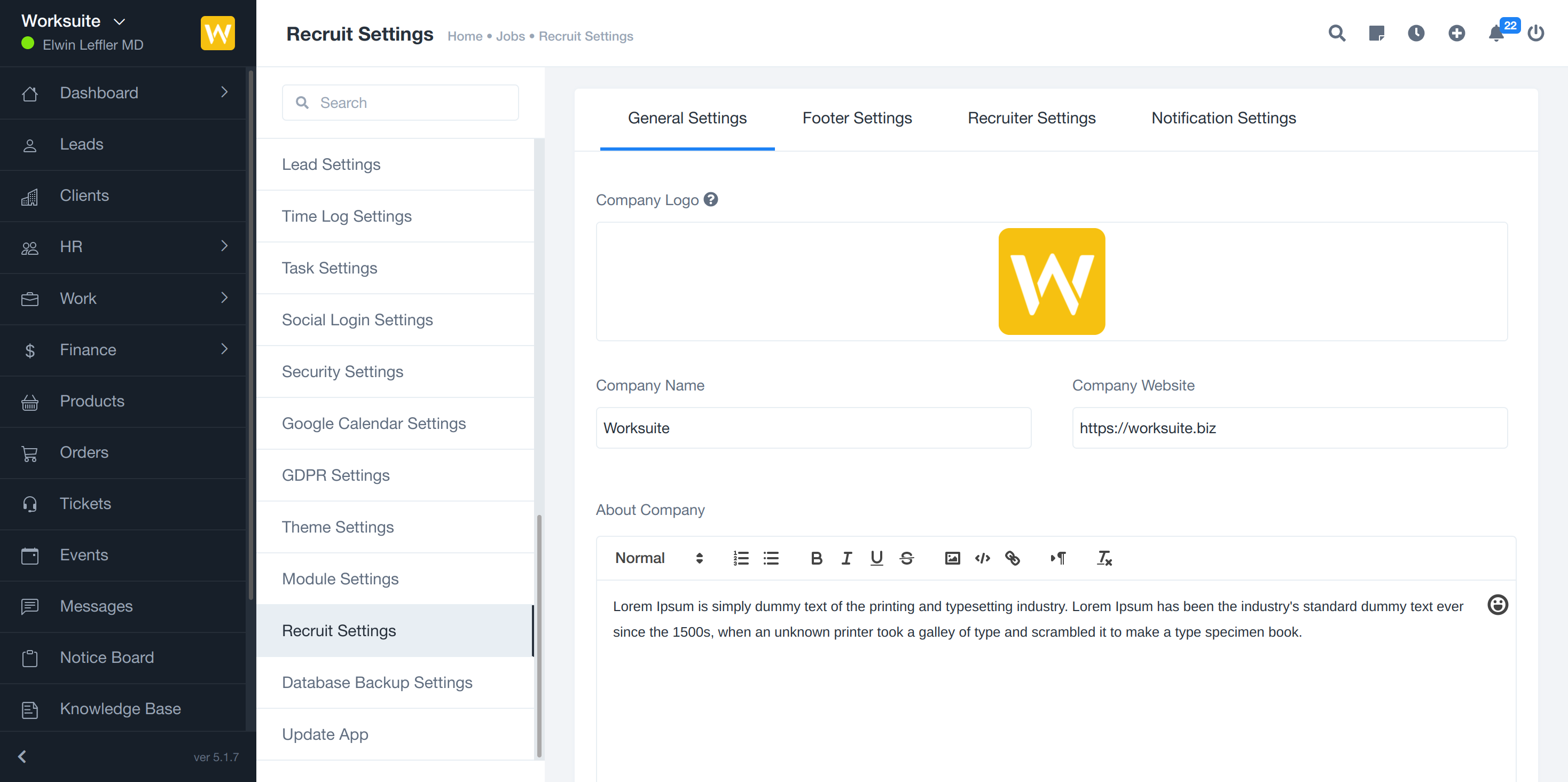Screen dimensions: 1568x782
Task: Insert image in About Company editor
Action: tap(952, 558)
